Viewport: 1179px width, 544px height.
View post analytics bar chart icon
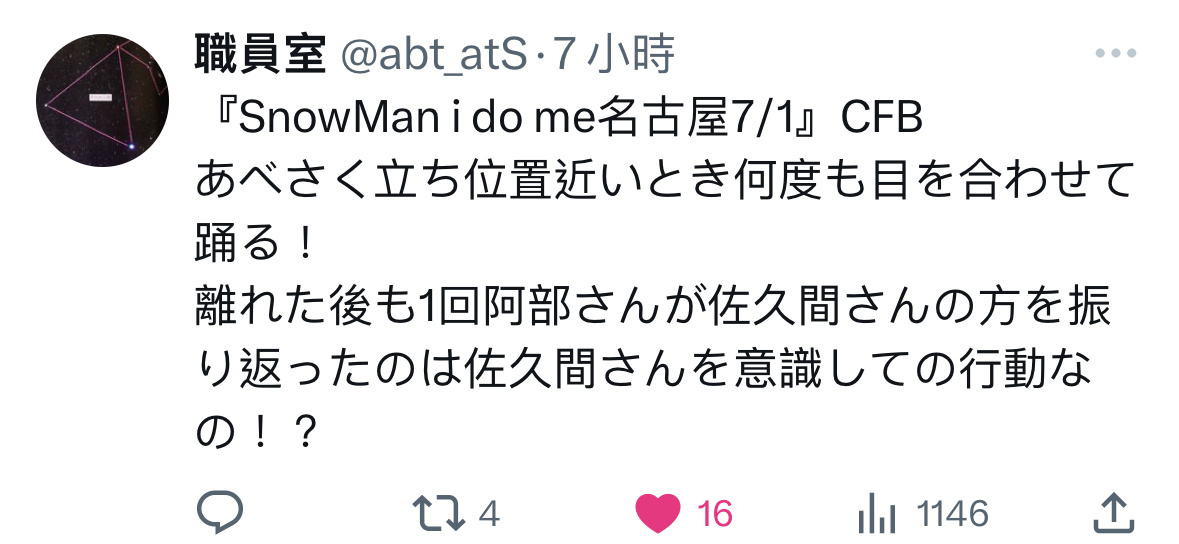tap(877, 515)
